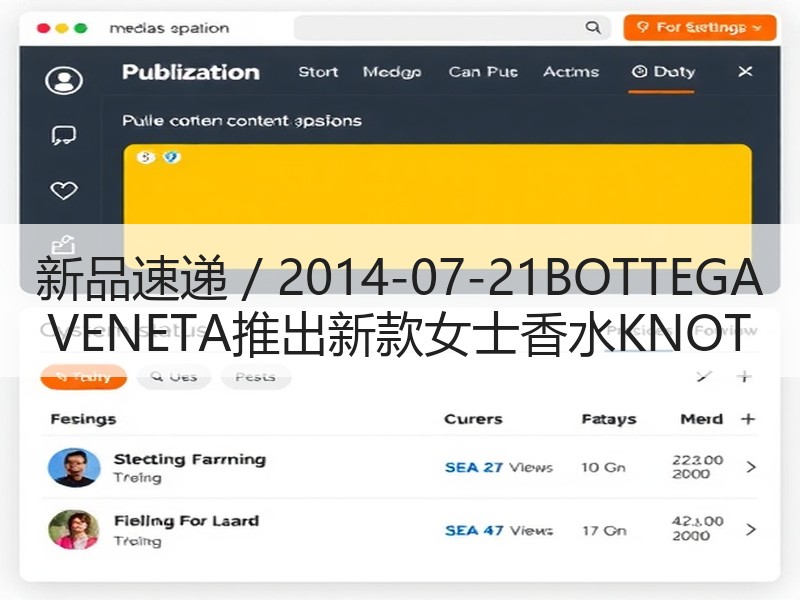Select the heart favorites sidebar icon
Image resolution: width=800 pixels, height=600 pixels.
click(x=64, y=190)
